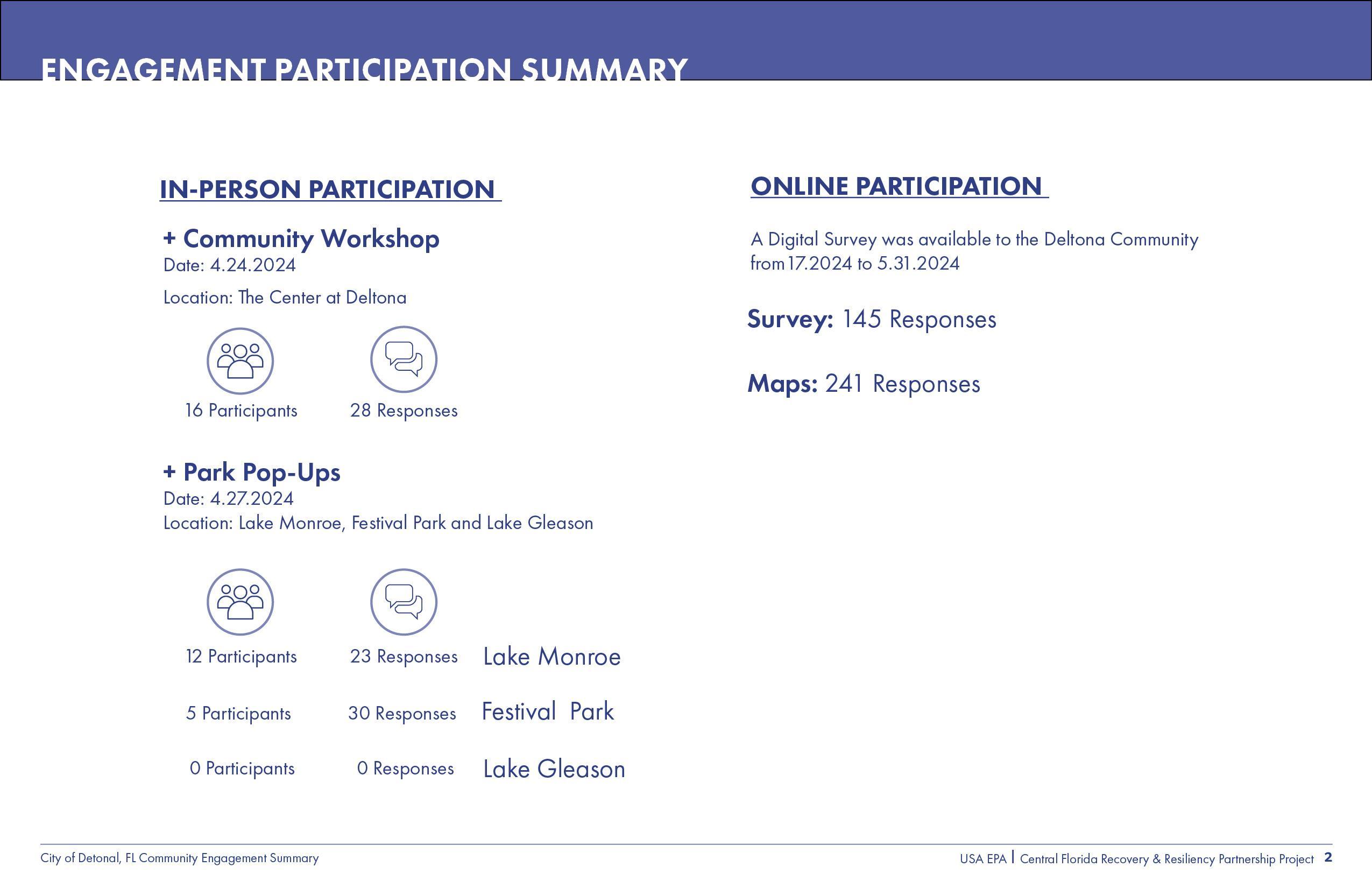This screenshot has width=1372, height=888.
Task: Click the Park Pop-Ups participants group icon
Action: (x=240, y=602)
